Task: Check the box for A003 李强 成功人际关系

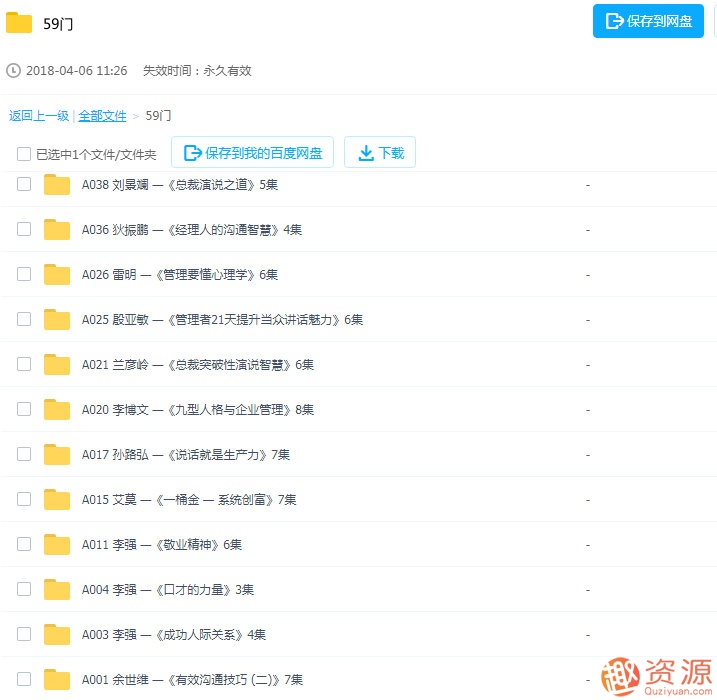Action: (24, 634)
